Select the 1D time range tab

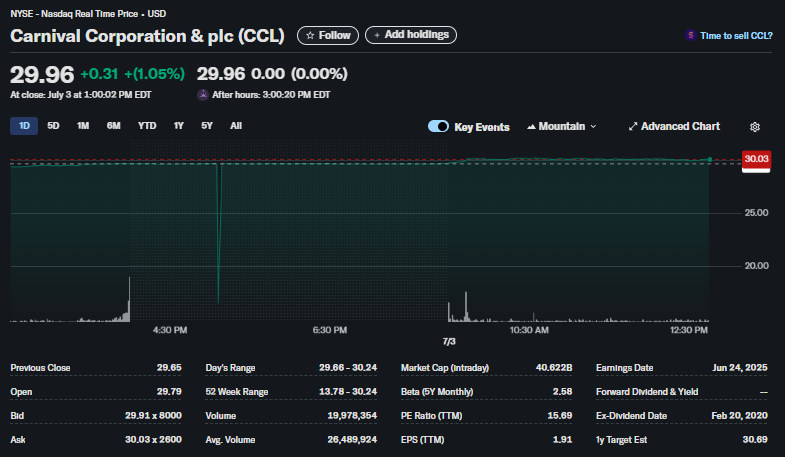24,126
